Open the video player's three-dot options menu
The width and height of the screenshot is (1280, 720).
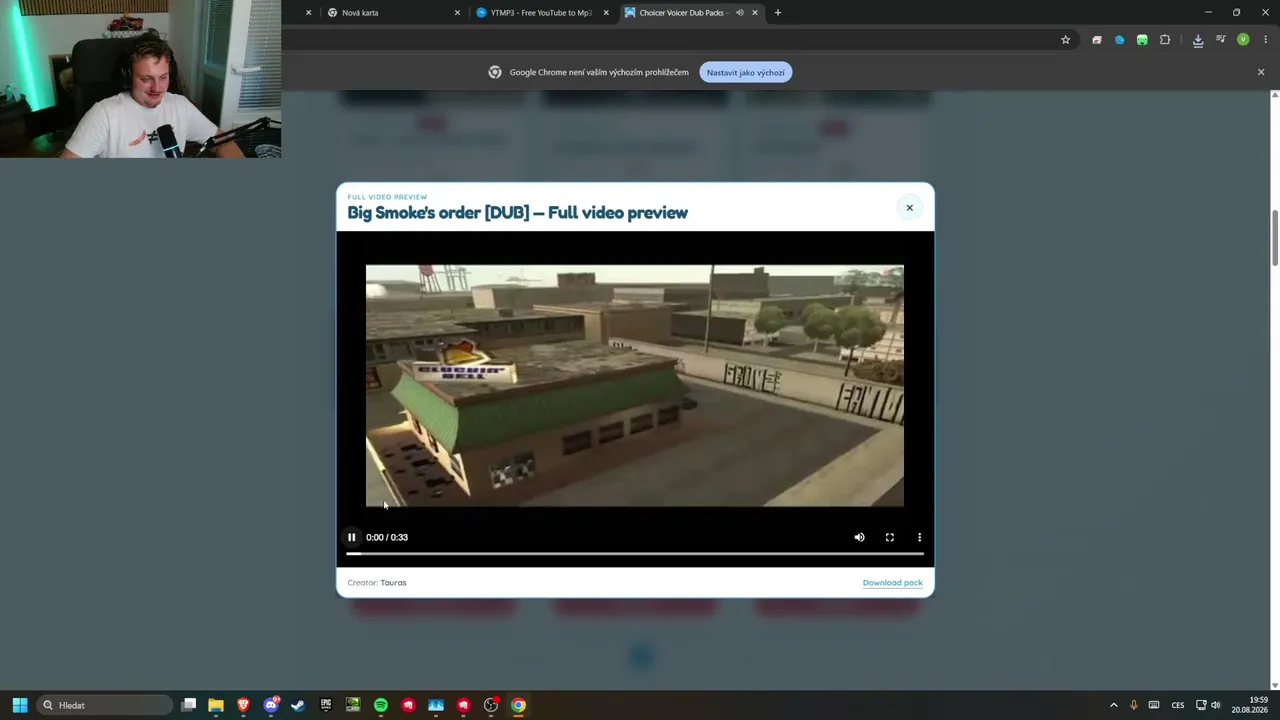[x=919, y=537]
